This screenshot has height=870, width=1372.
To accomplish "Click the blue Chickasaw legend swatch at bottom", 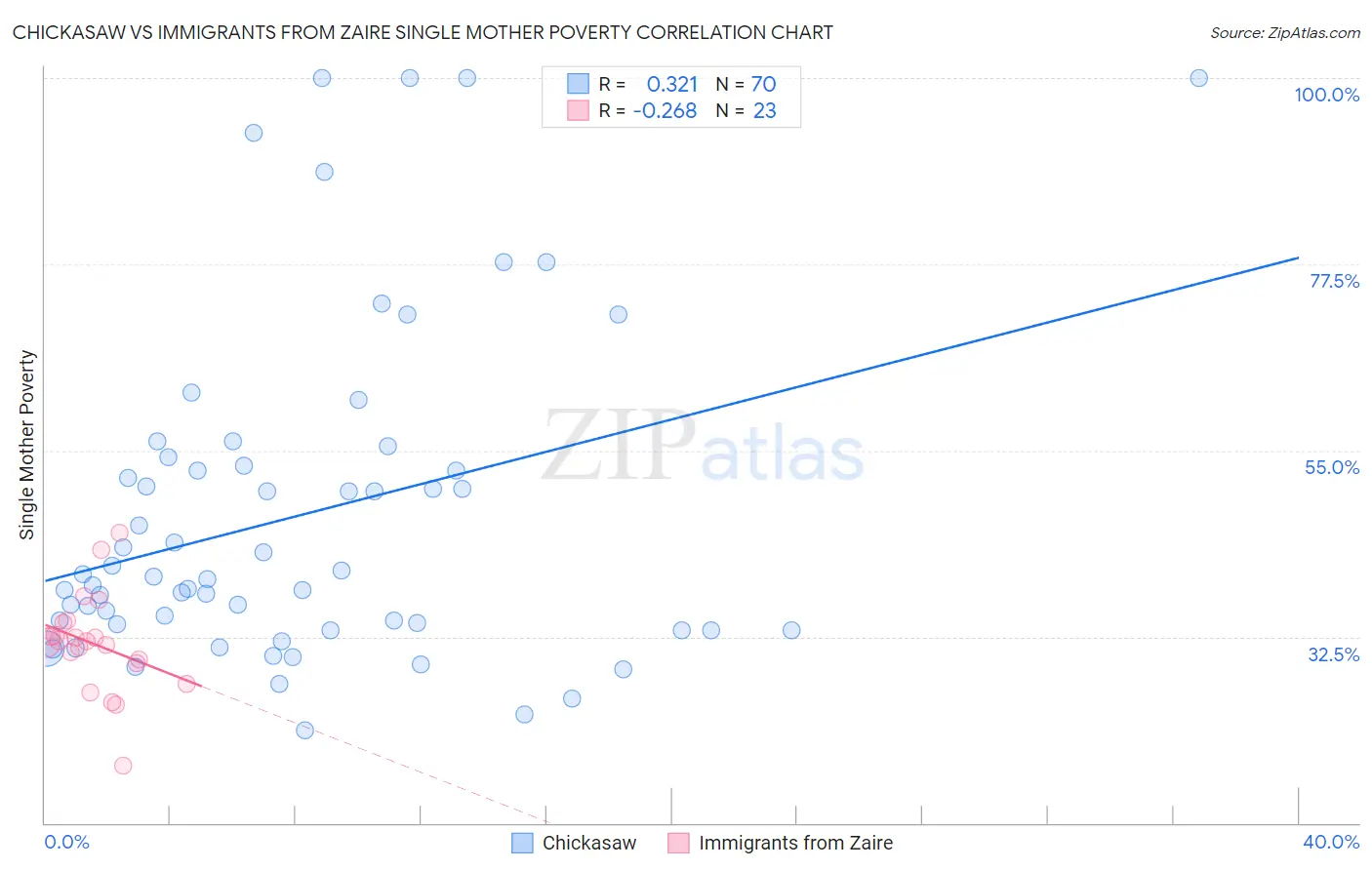I will pos(522,843).
